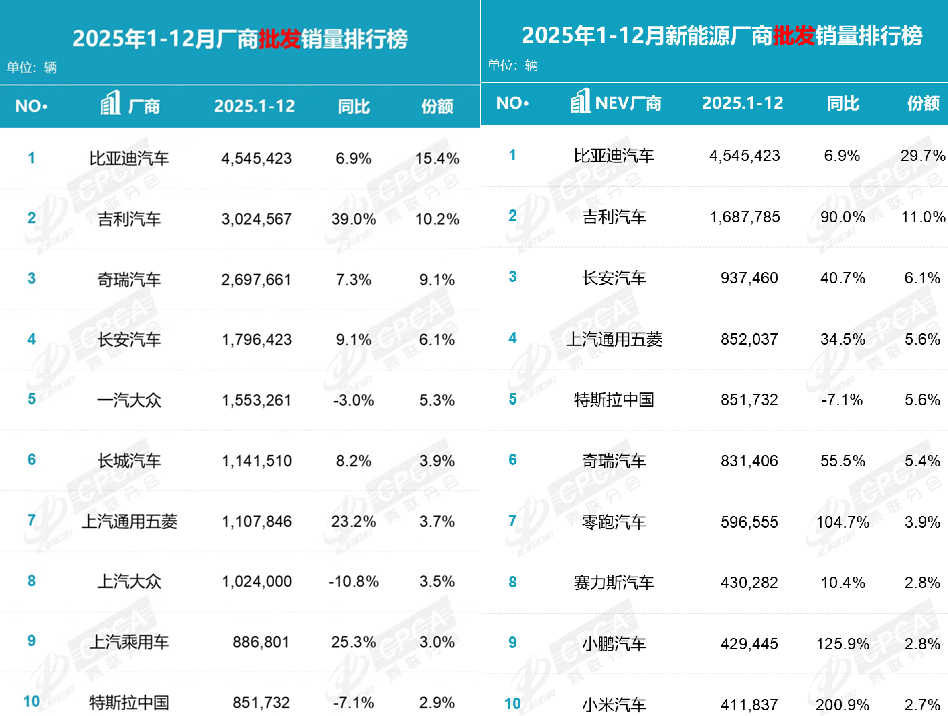Select 小米汽车 in the NEV table

614,704
